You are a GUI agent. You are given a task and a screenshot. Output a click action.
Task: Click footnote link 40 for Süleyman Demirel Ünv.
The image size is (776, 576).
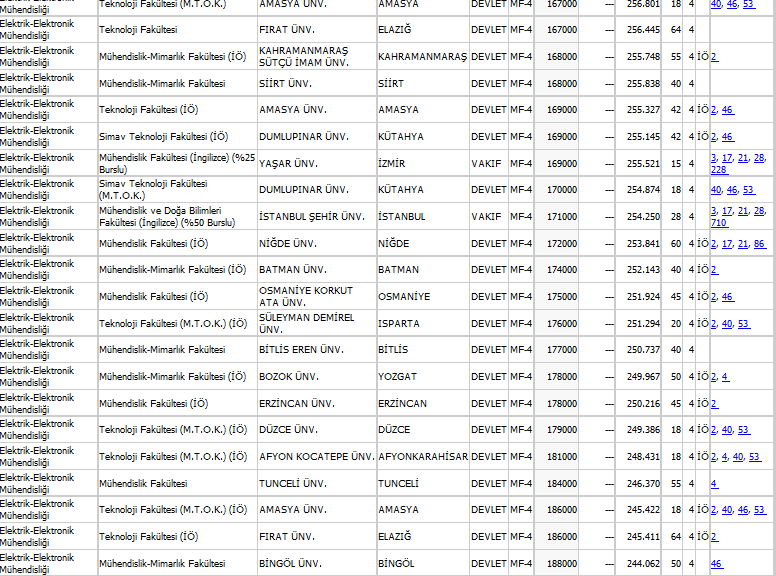coord(727,323)
